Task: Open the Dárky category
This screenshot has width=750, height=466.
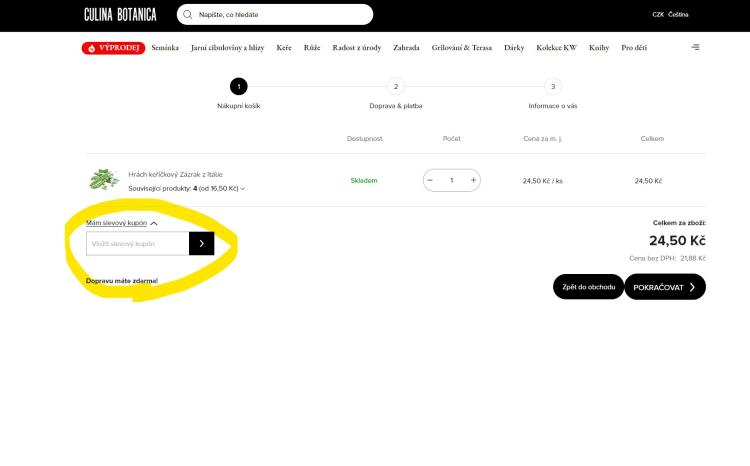Action: point(514,47)
